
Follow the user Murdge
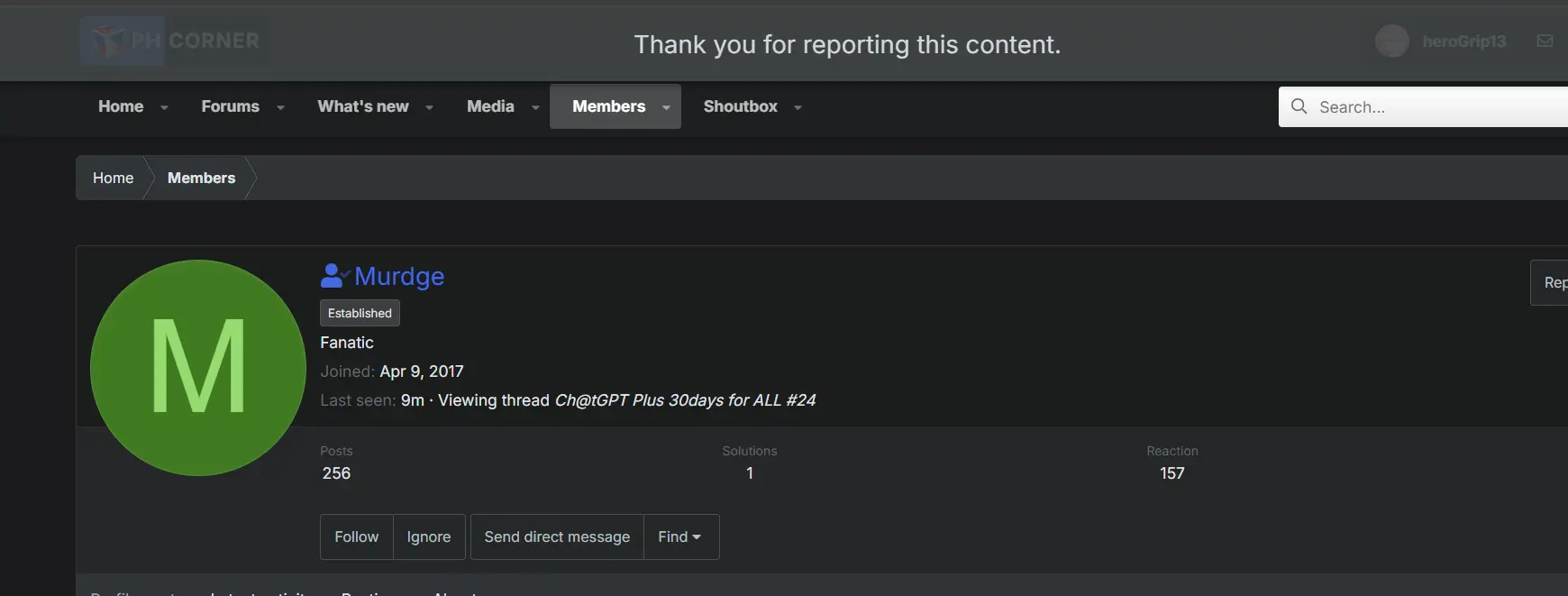tap(357, 536)
